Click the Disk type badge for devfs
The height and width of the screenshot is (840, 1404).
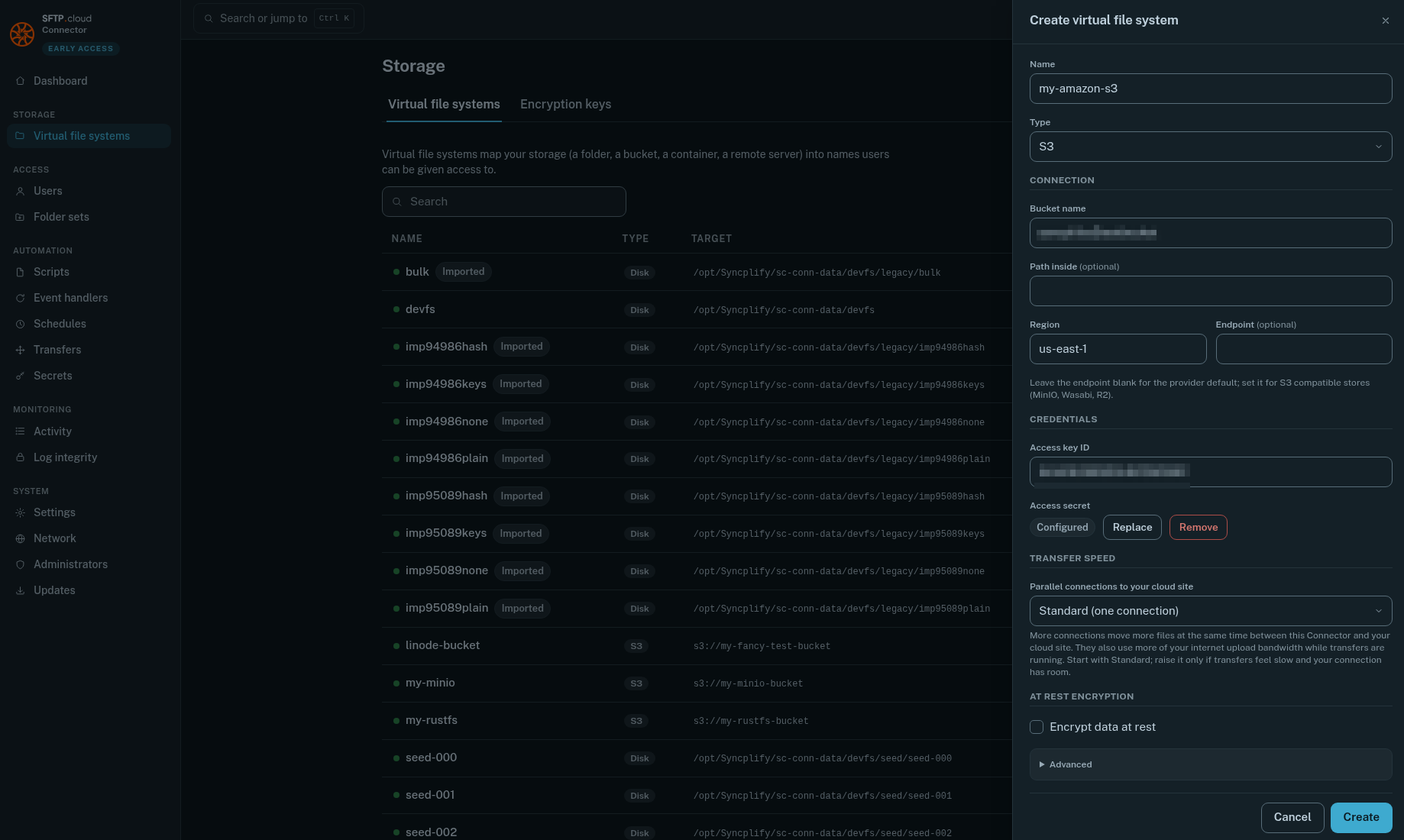(x=639, y=310)
